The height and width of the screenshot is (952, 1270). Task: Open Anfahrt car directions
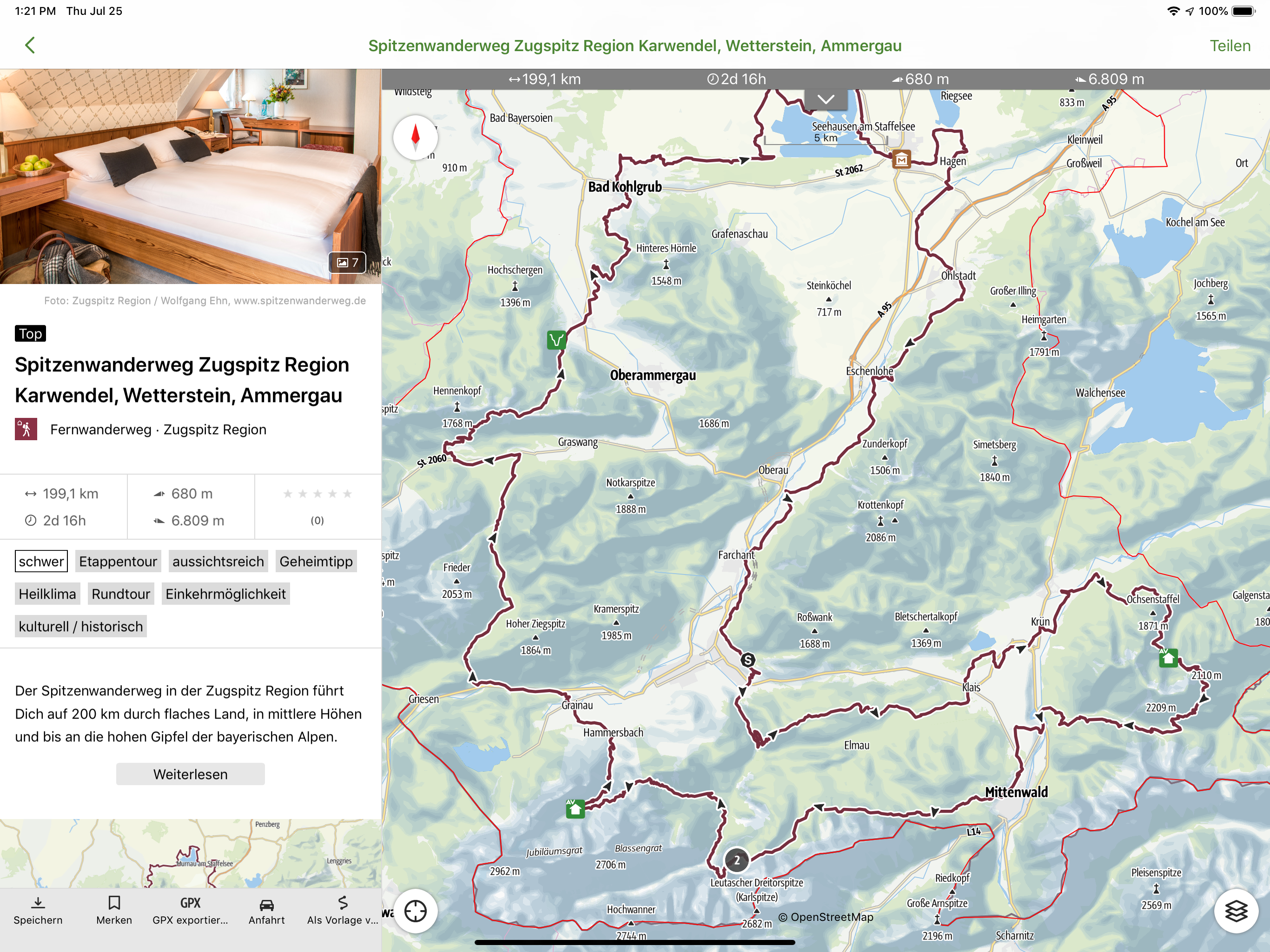[x=266, y=910]
